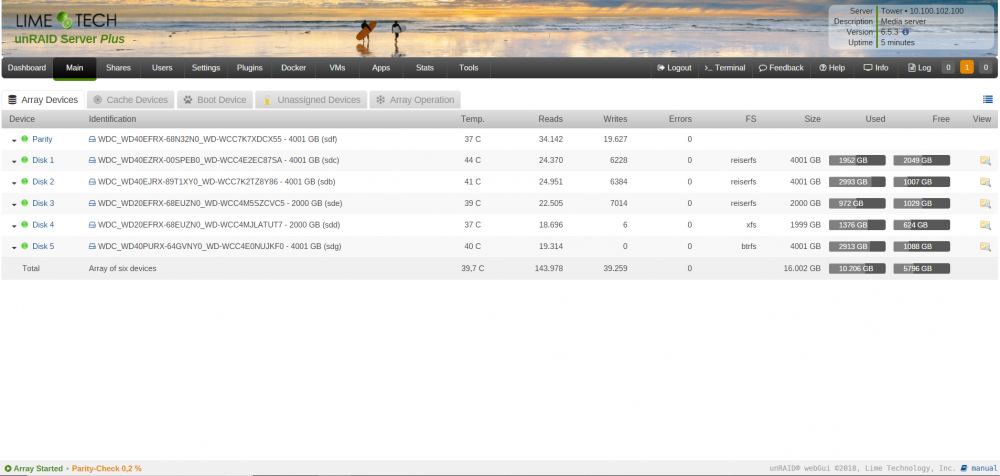The height and width of the screenshot is (476, 1000).
Task: Click the Disk 2 green status ball
Action: 25,181
